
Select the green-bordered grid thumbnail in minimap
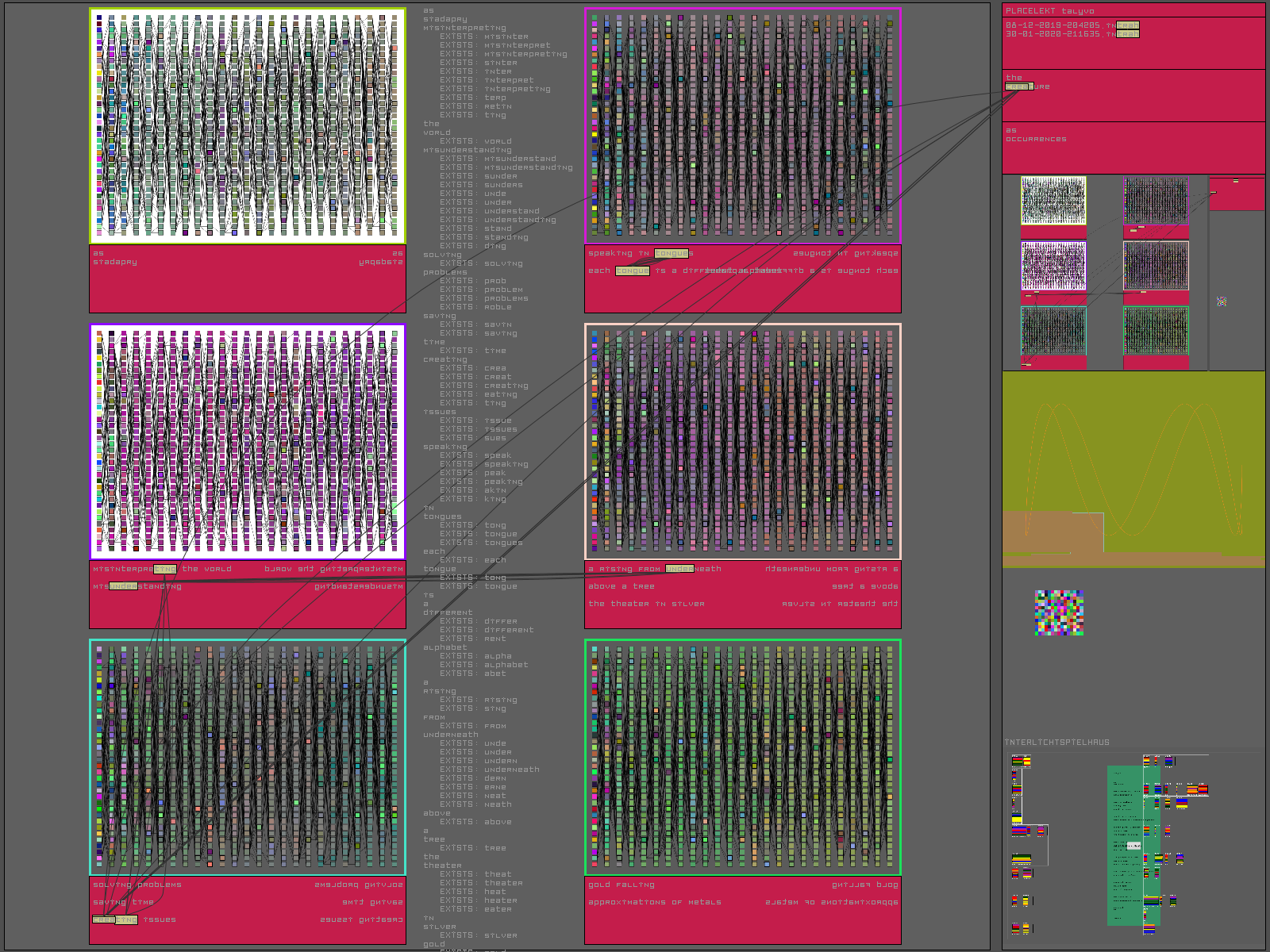tap(1156, 331)
